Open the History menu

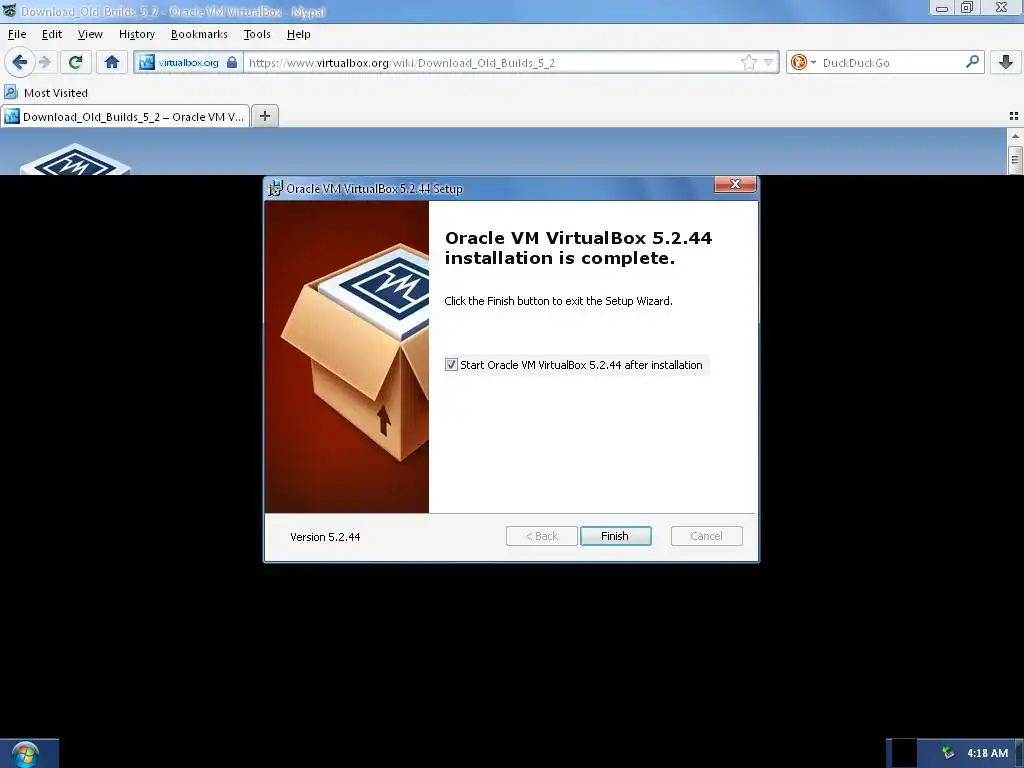(136, 34)
